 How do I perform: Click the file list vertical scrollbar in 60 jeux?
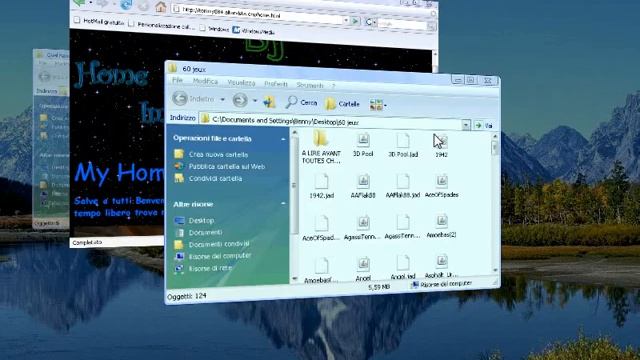(495, 203)
